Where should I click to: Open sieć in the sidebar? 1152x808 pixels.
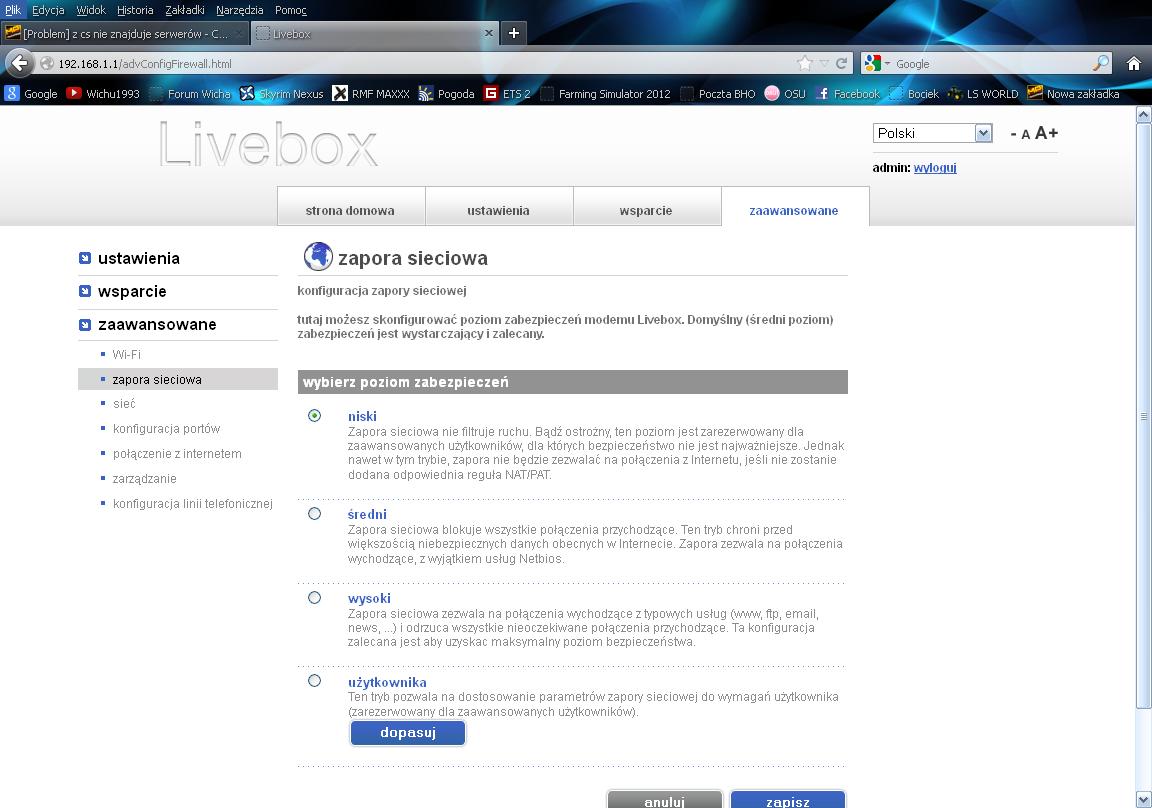[x=124, y=403]
